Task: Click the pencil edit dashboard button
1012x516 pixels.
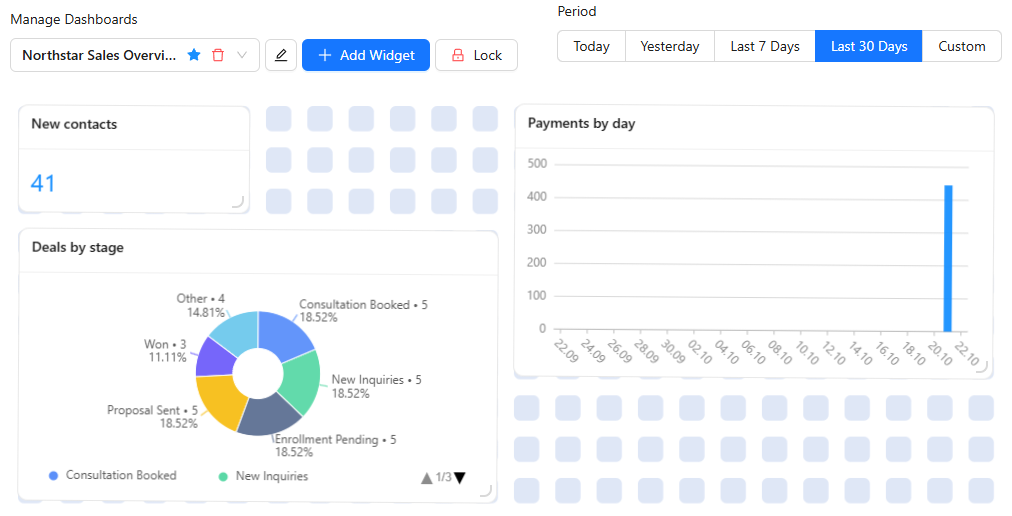Action: (x=281, y=55)
